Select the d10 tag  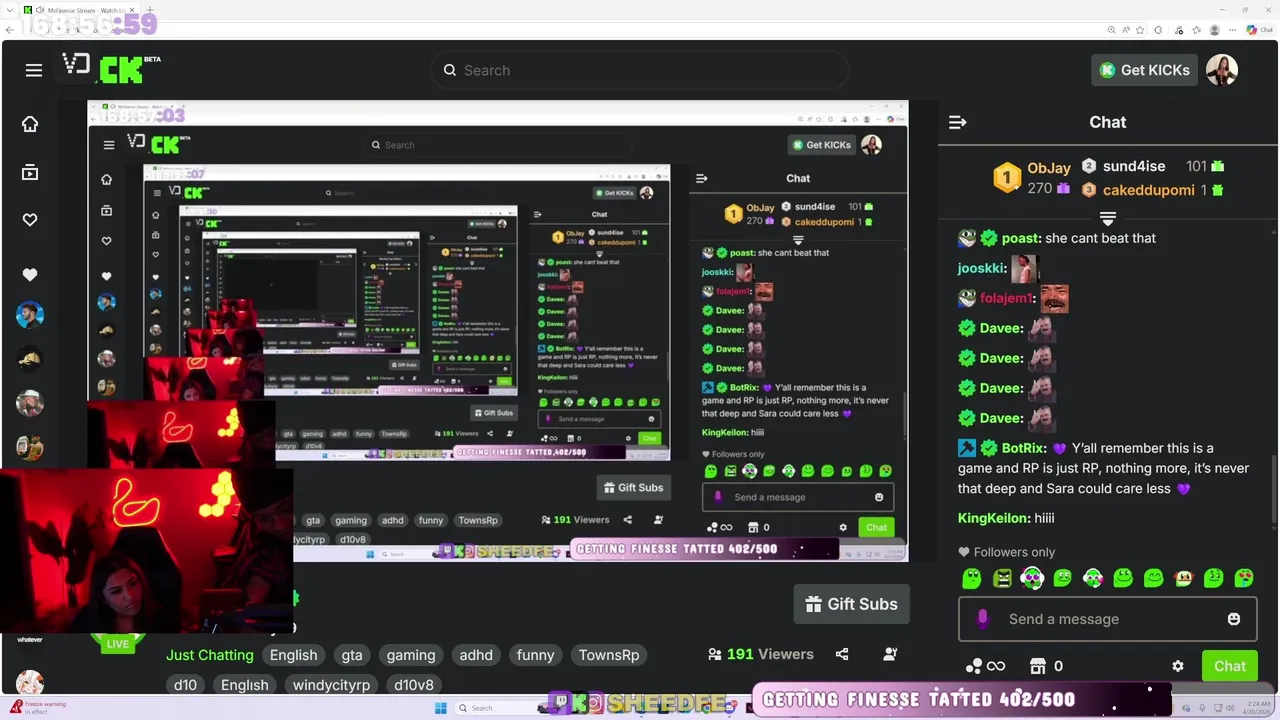click(x=185, y=685)
